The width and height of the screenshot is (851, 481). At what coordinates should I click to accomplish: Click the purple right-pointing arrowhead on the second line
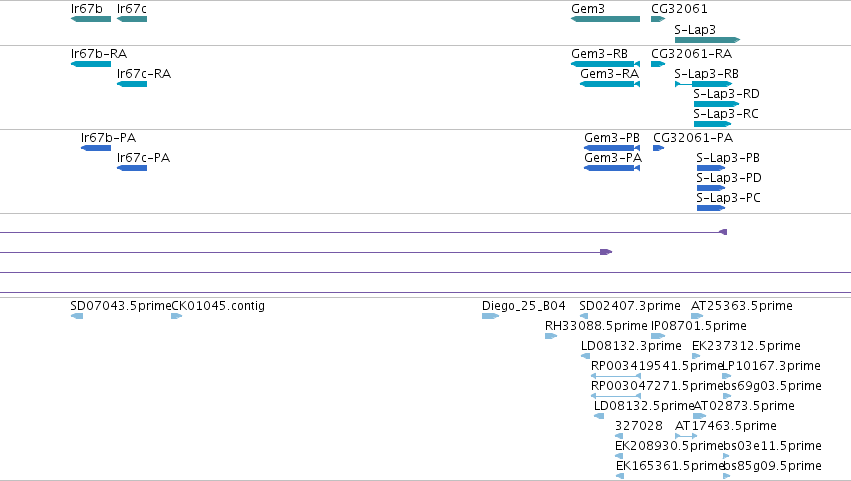[606, 252]
